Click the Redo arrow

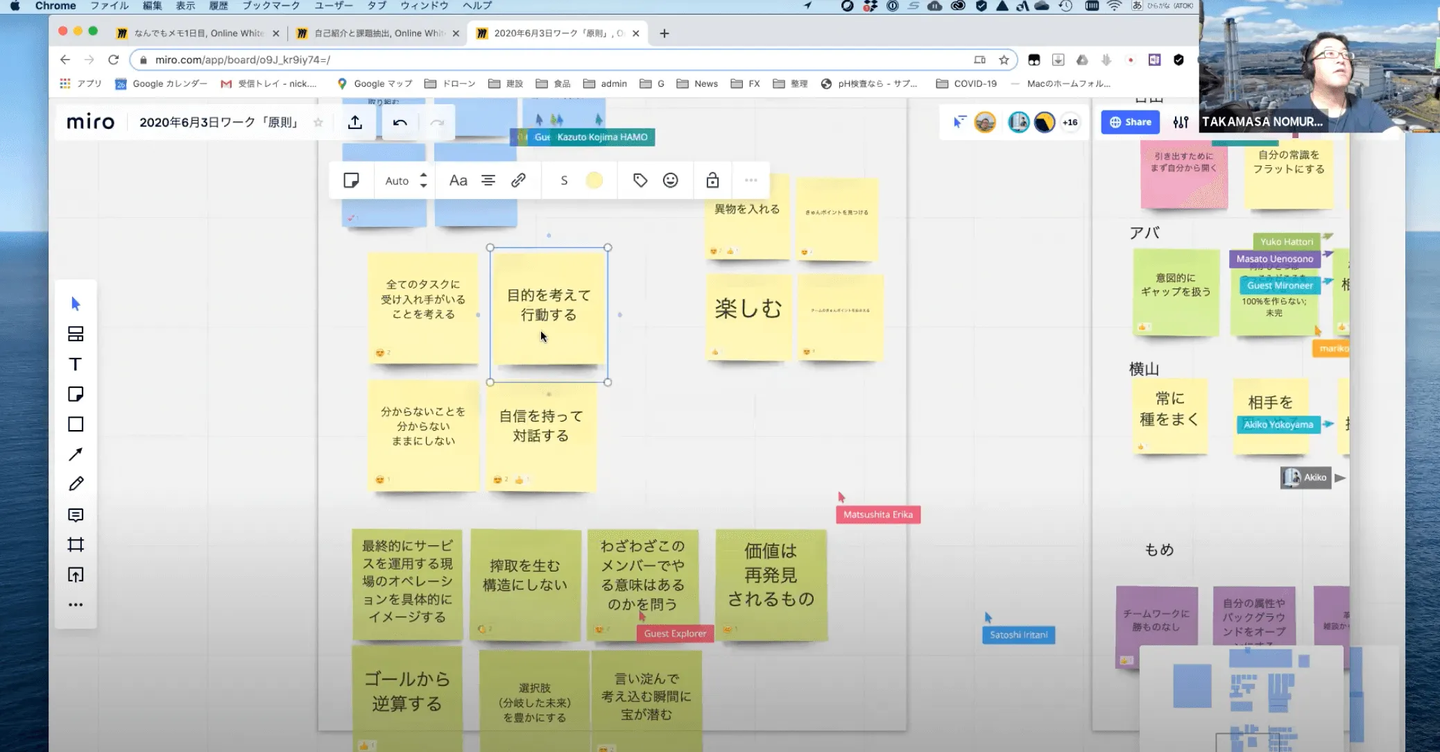[436, 122]
